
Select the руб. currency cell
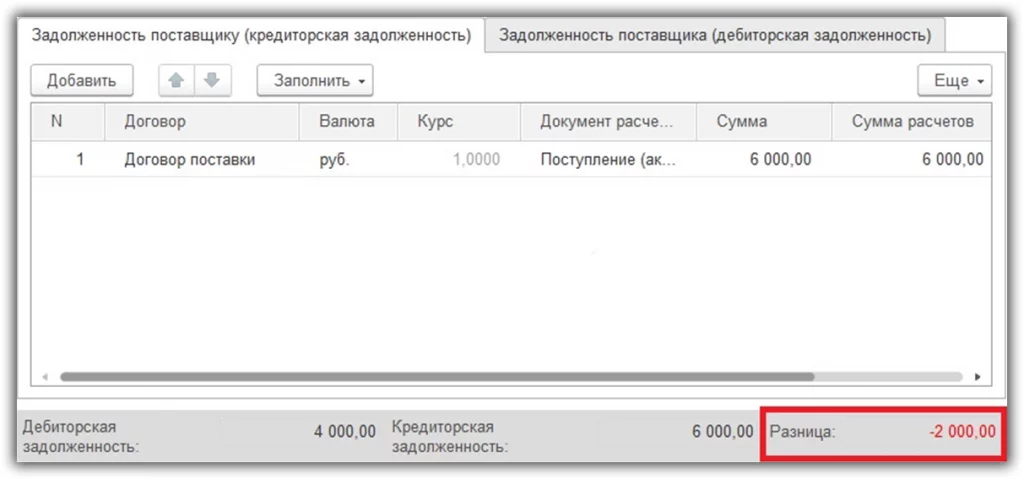[334, 159]
